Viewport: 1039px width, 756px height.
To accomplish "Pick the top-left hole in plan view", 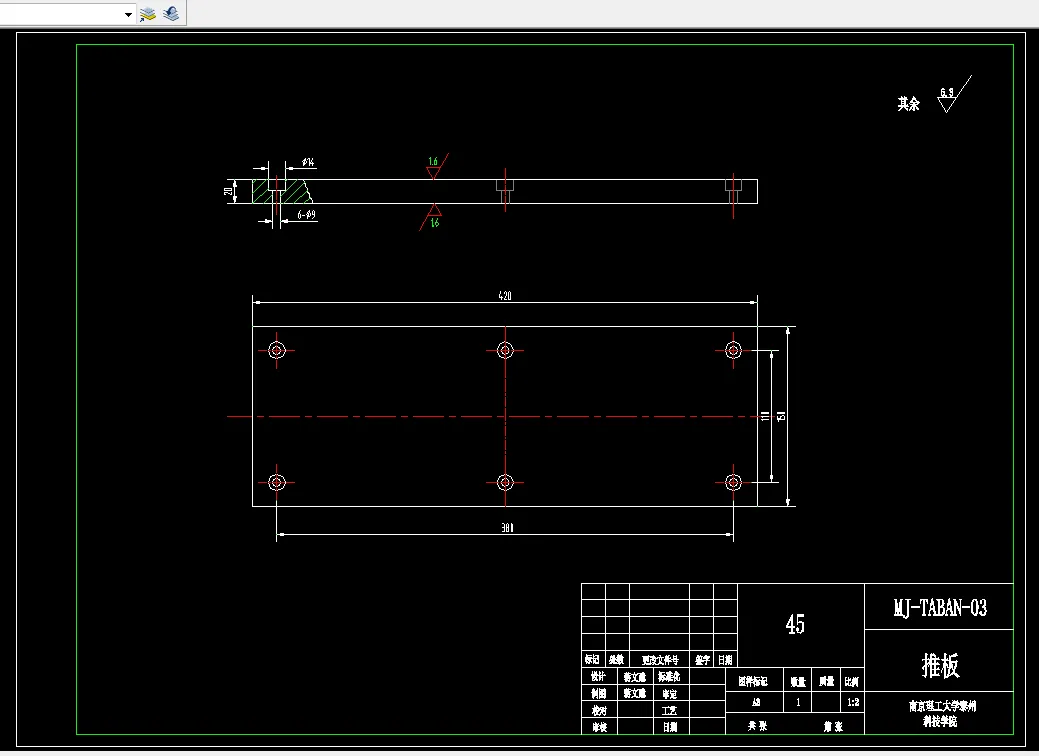I will tap(277, 350).
